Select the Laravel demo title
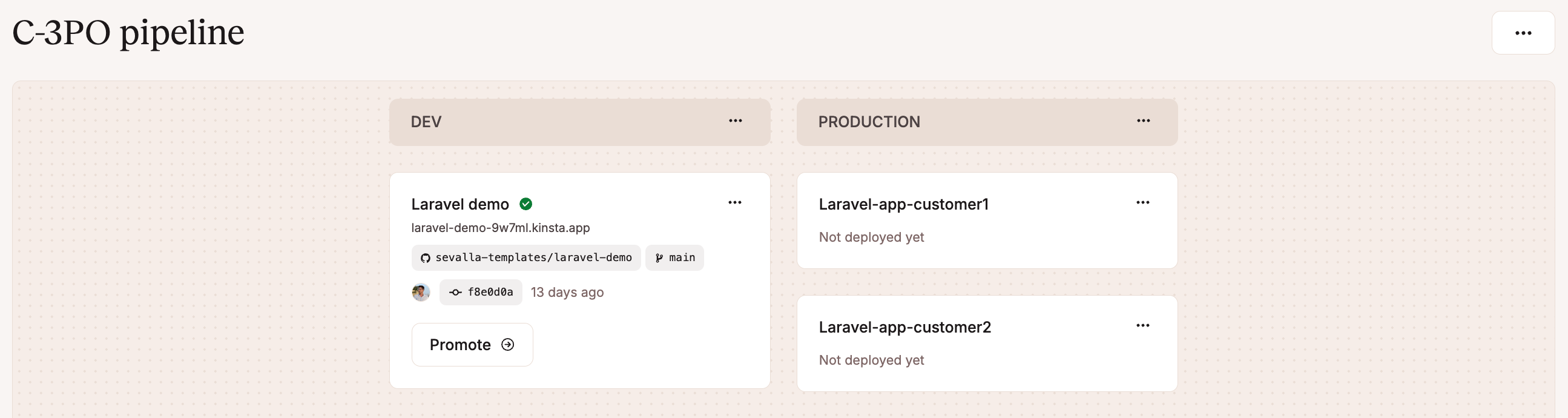 (460, 204)
